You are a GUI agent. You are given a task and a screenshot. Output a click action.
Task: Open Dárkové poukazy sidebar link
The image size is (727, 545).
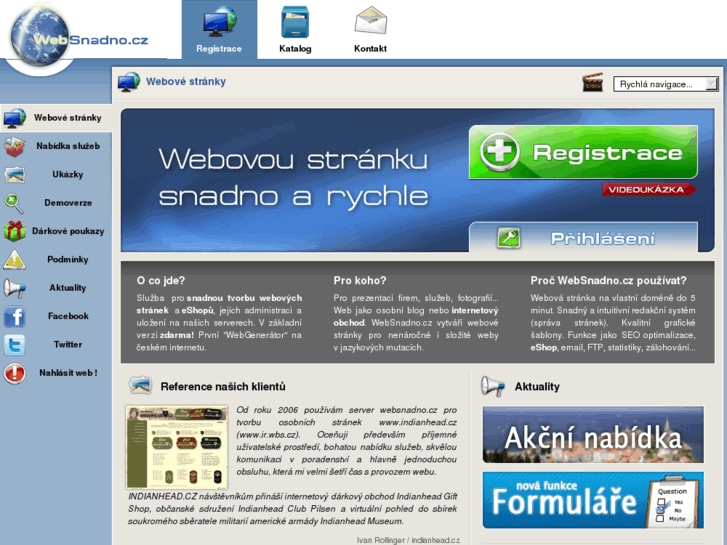[68, 231]
